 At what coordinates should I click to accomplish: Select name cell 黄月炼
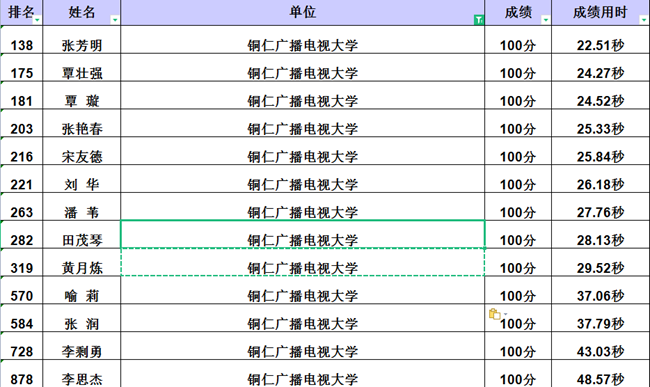coord(82,262)
